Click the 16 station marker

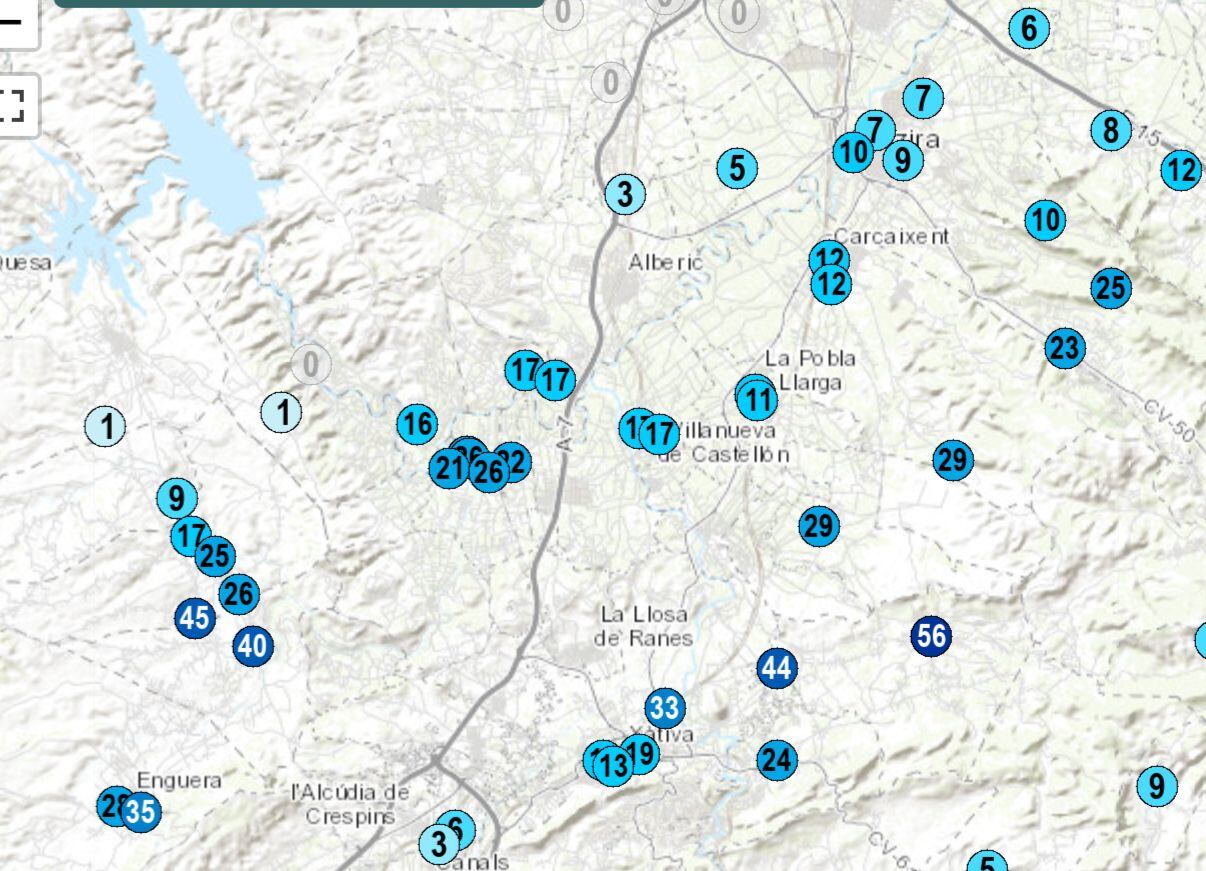coord(416,425)
